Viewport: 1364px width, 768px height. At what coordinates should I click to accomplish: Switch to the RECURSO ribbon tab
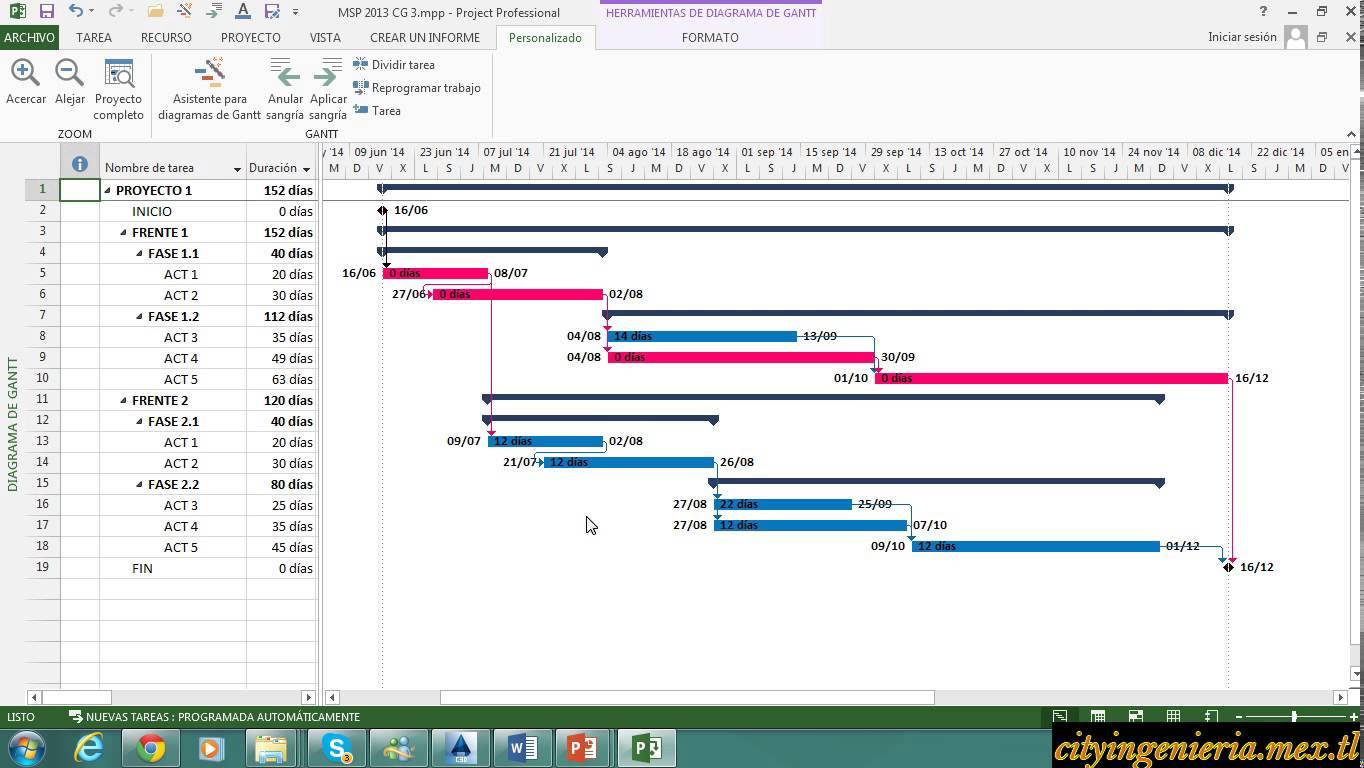[166, 37]
